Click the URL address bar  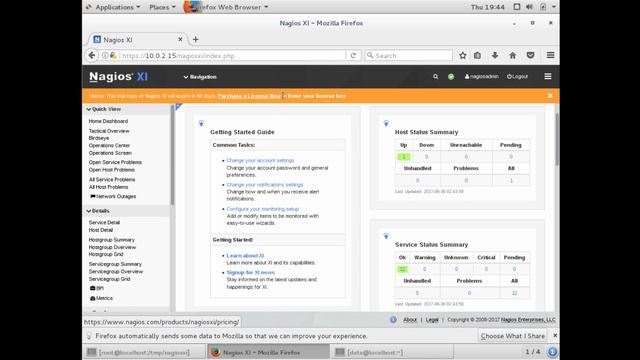233,56
